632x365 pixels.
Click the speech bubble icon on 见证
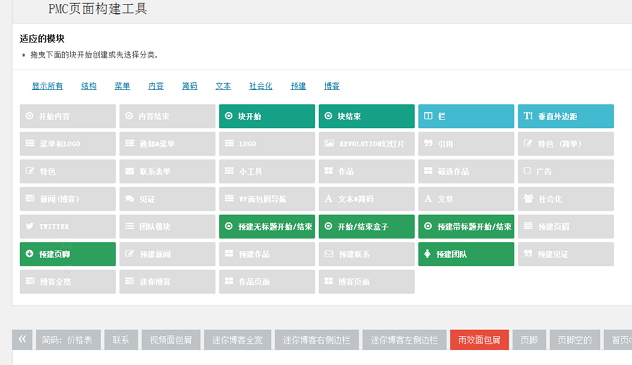coord(129,199)
